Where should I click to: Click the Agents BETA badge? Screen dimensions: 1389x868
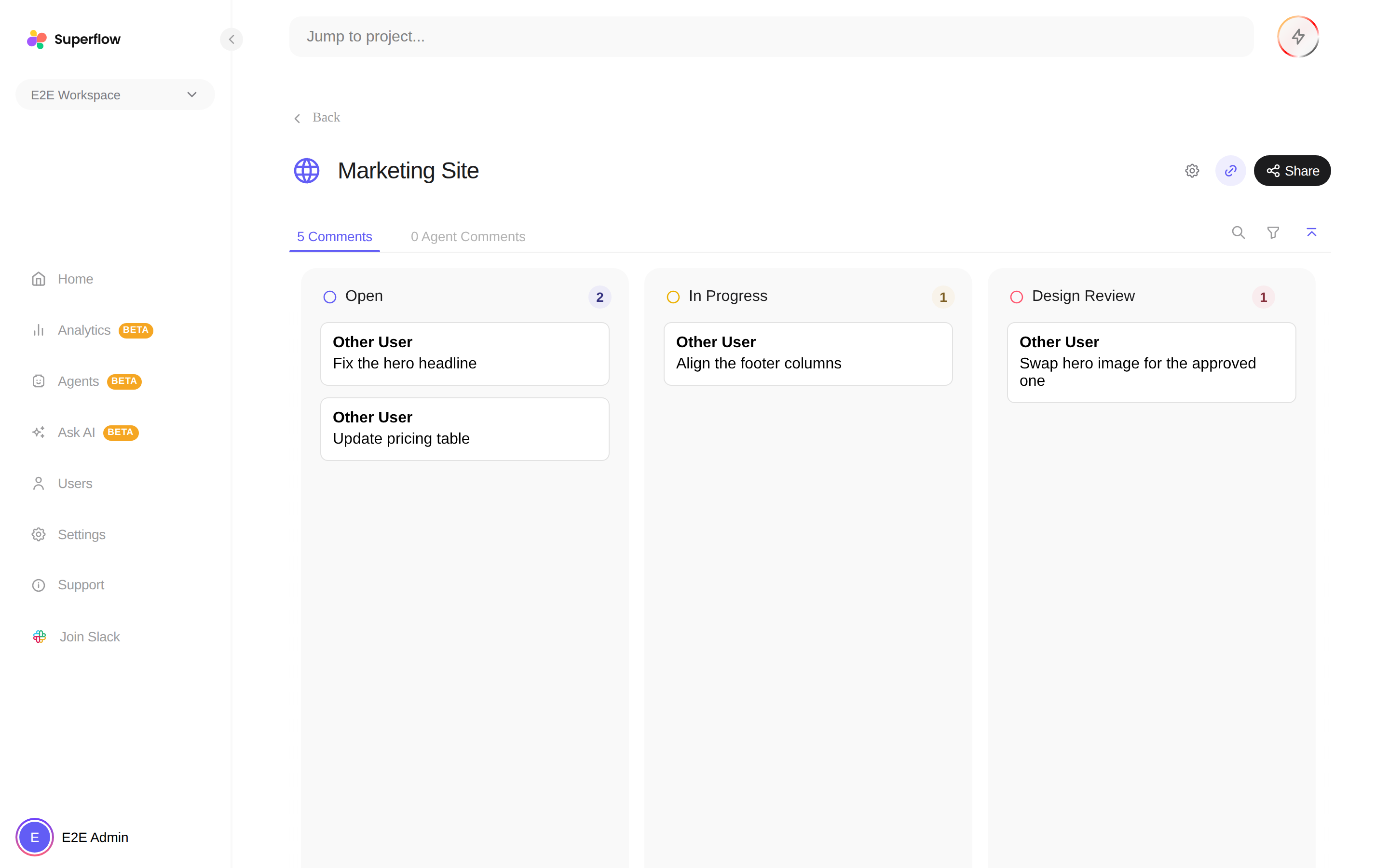pyautogui.click(x=124, y=381)
